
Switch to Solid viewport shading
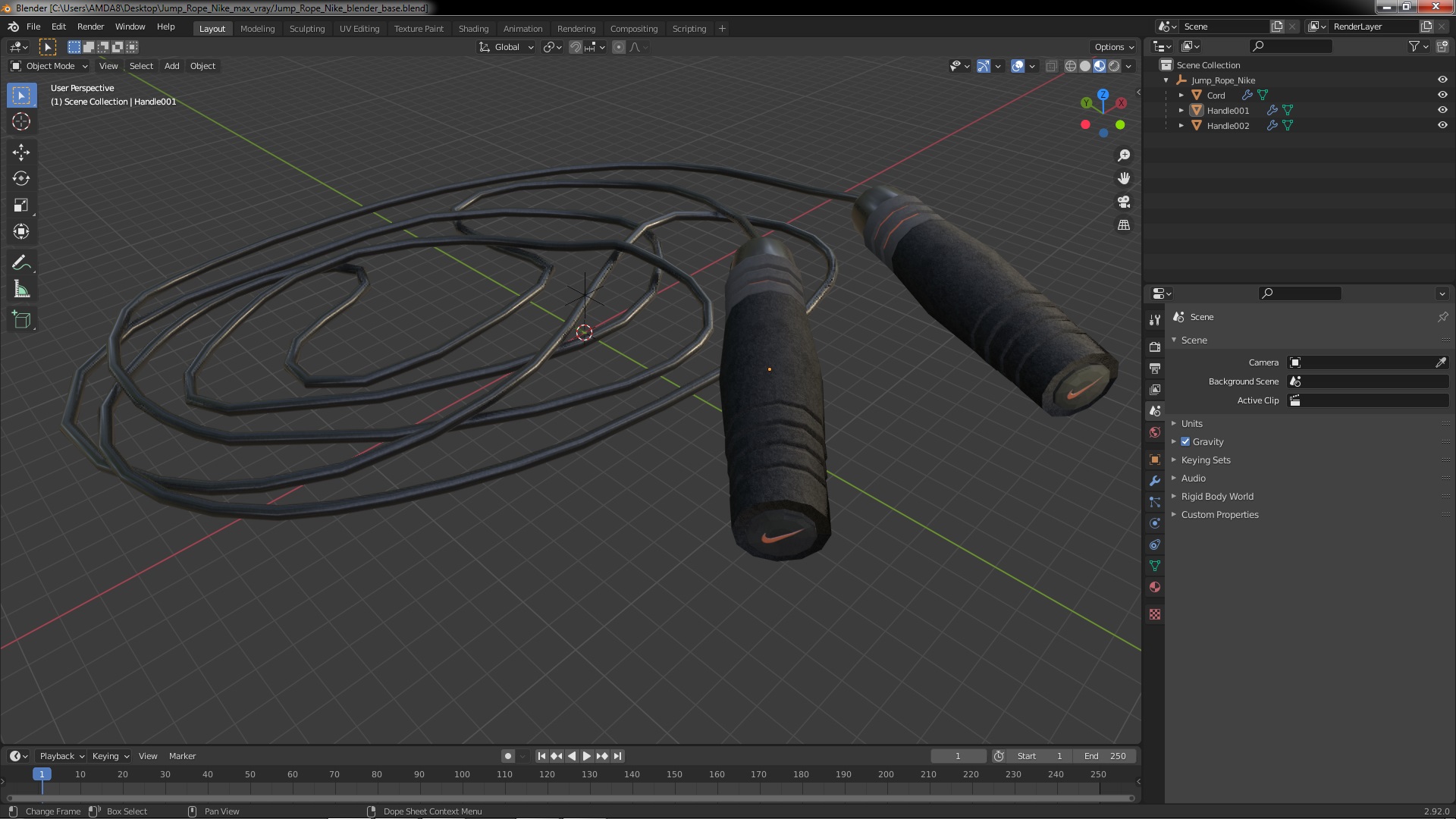(1085, 66)
